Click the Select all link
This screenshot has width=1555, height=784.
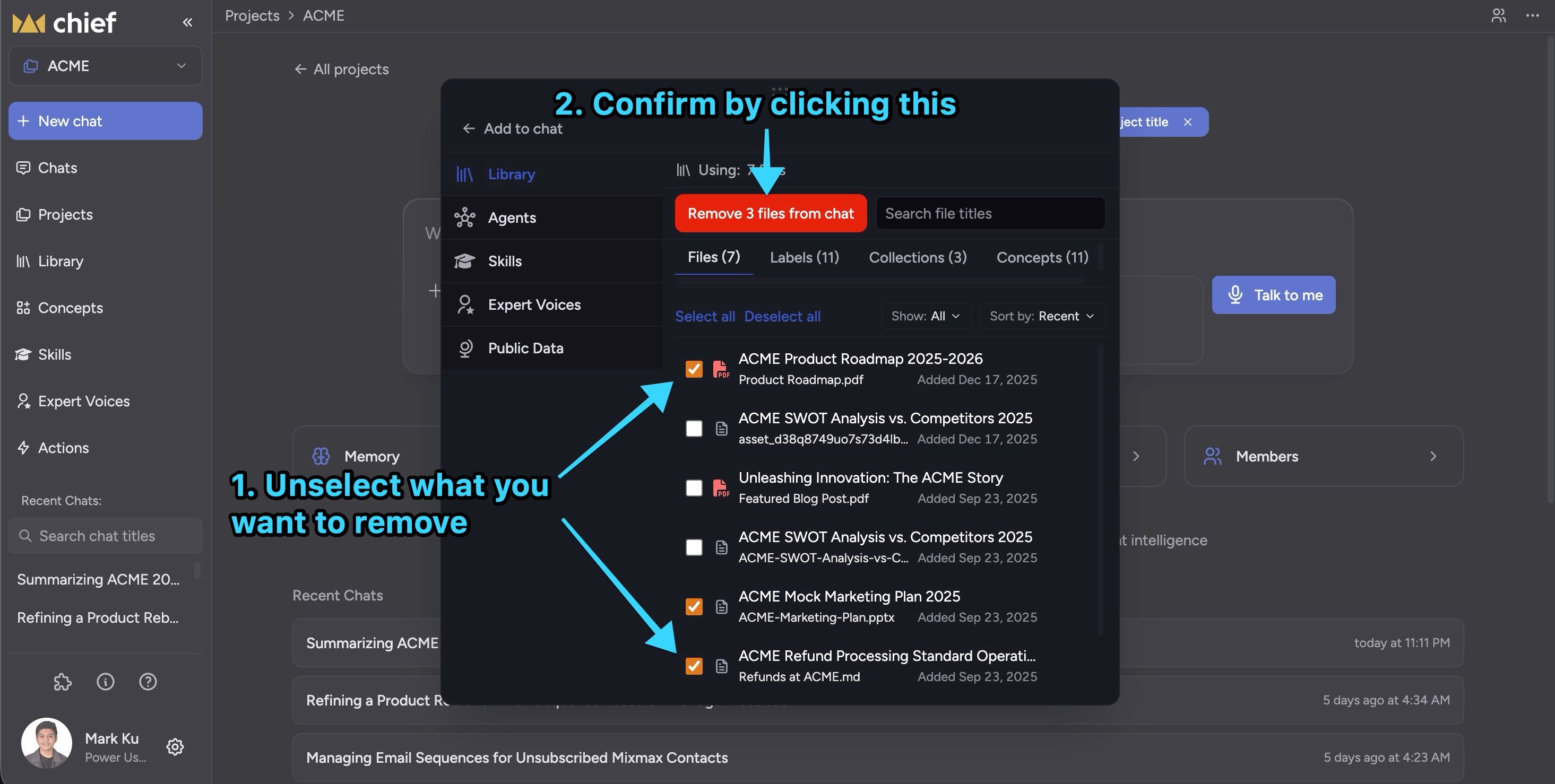click(x=705, y=316)
